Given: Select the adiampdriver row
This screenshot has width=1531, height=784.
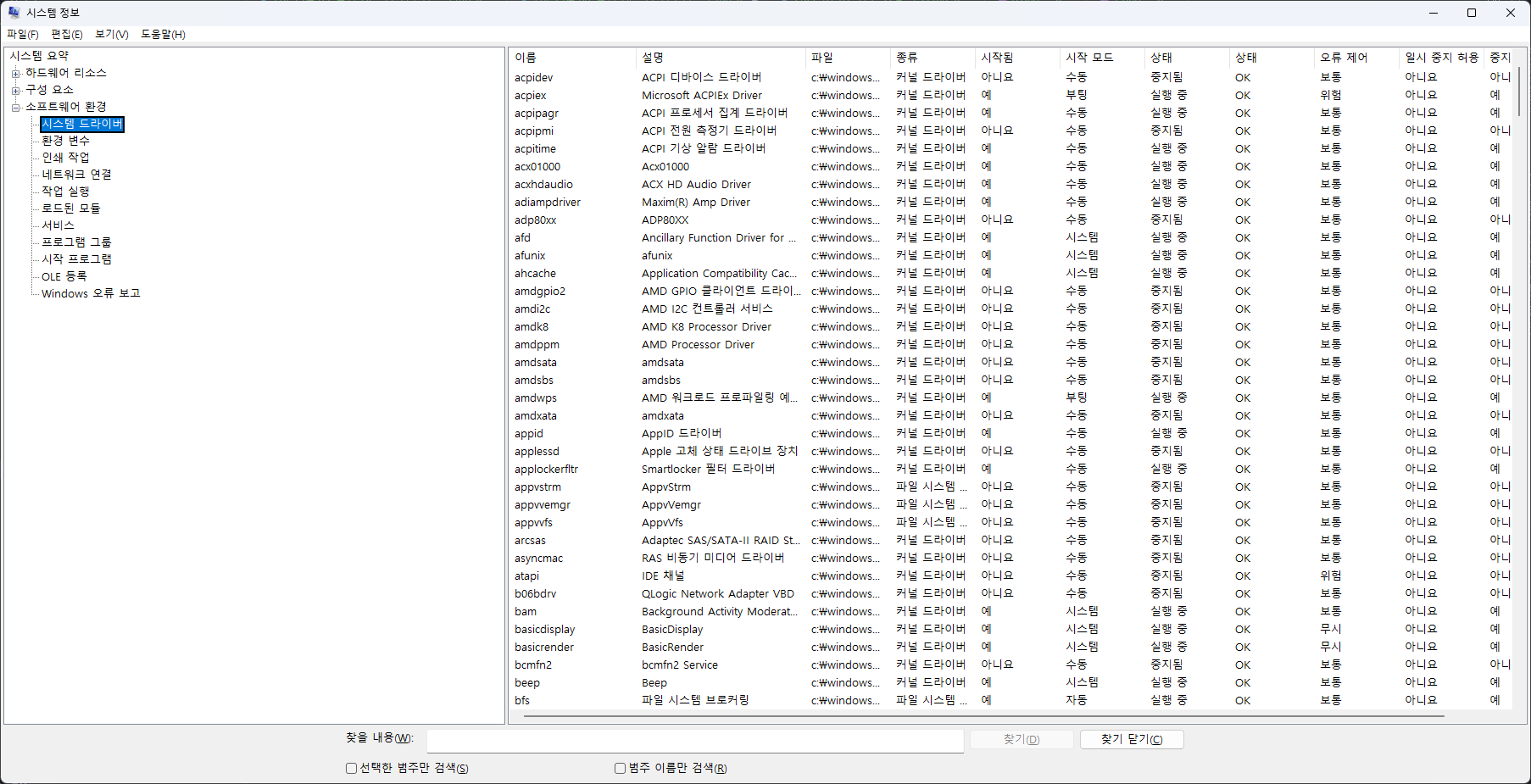Looking at the screenshot, I should pos(1010,202).
